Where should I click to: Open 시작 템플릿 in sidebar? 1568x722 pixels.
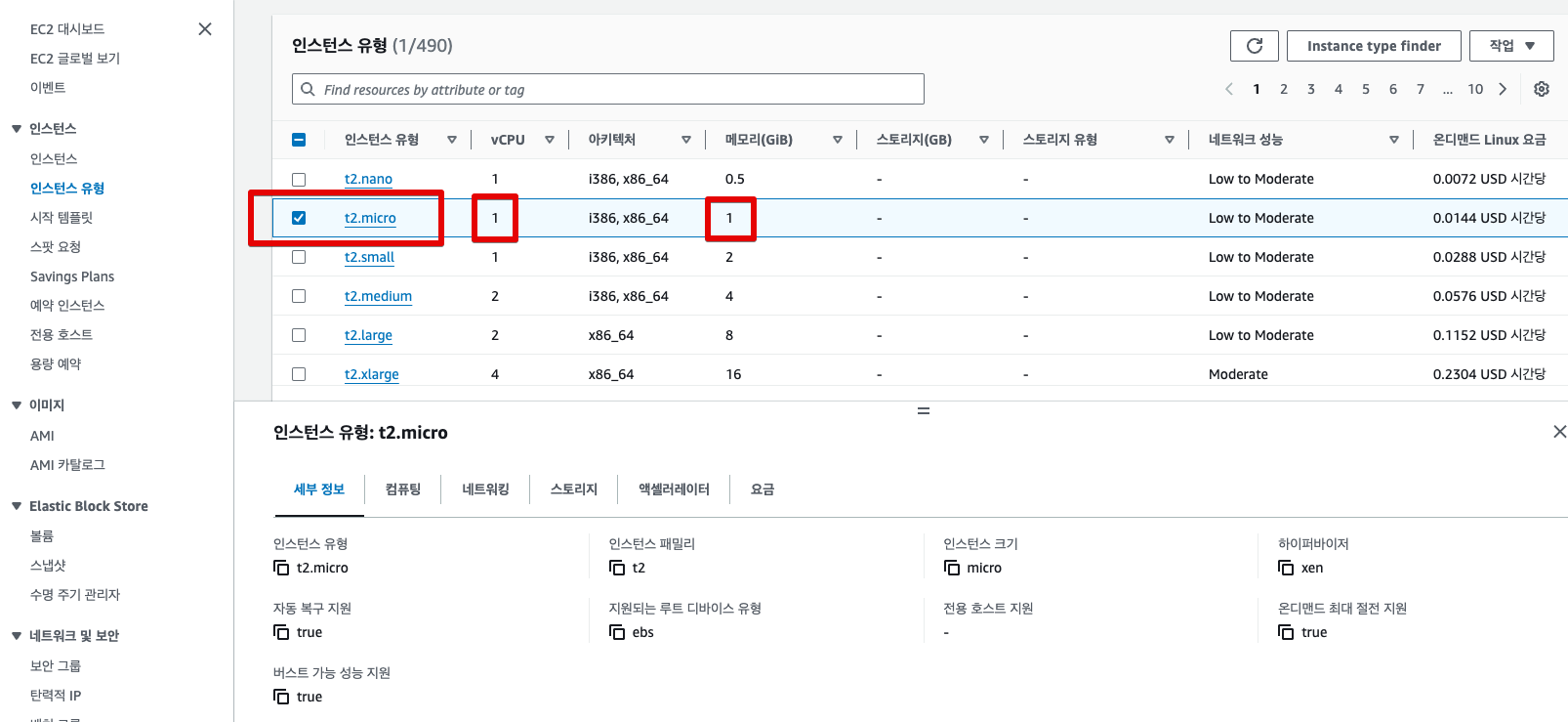pos(62,218)
